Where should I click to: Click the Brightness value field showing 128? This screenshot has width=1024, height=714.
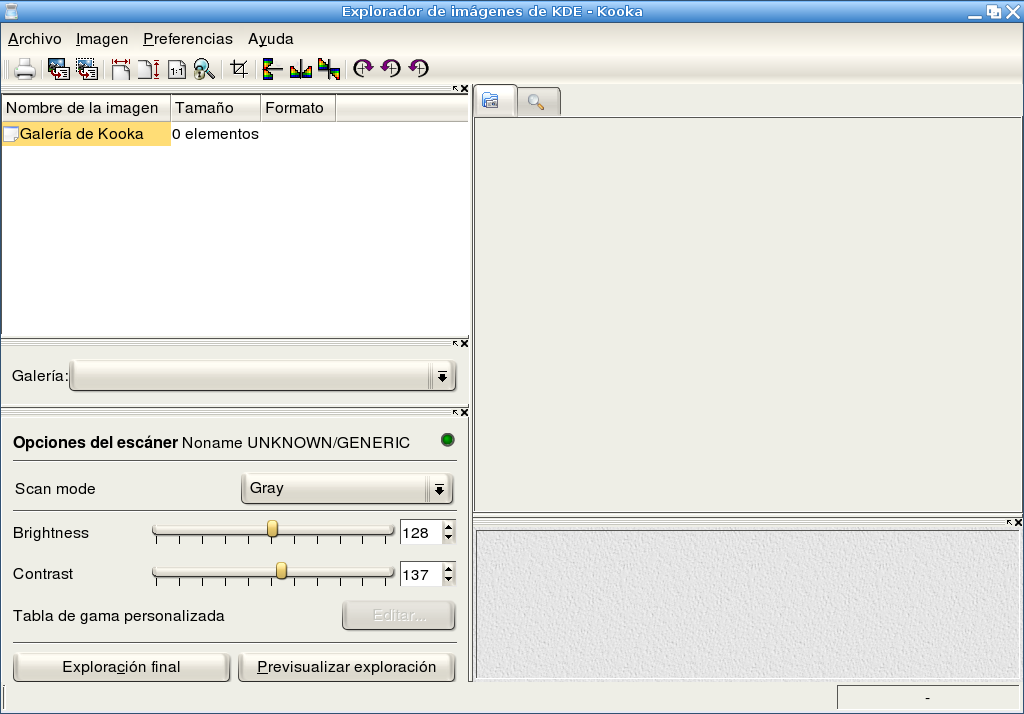coord(421,533)
